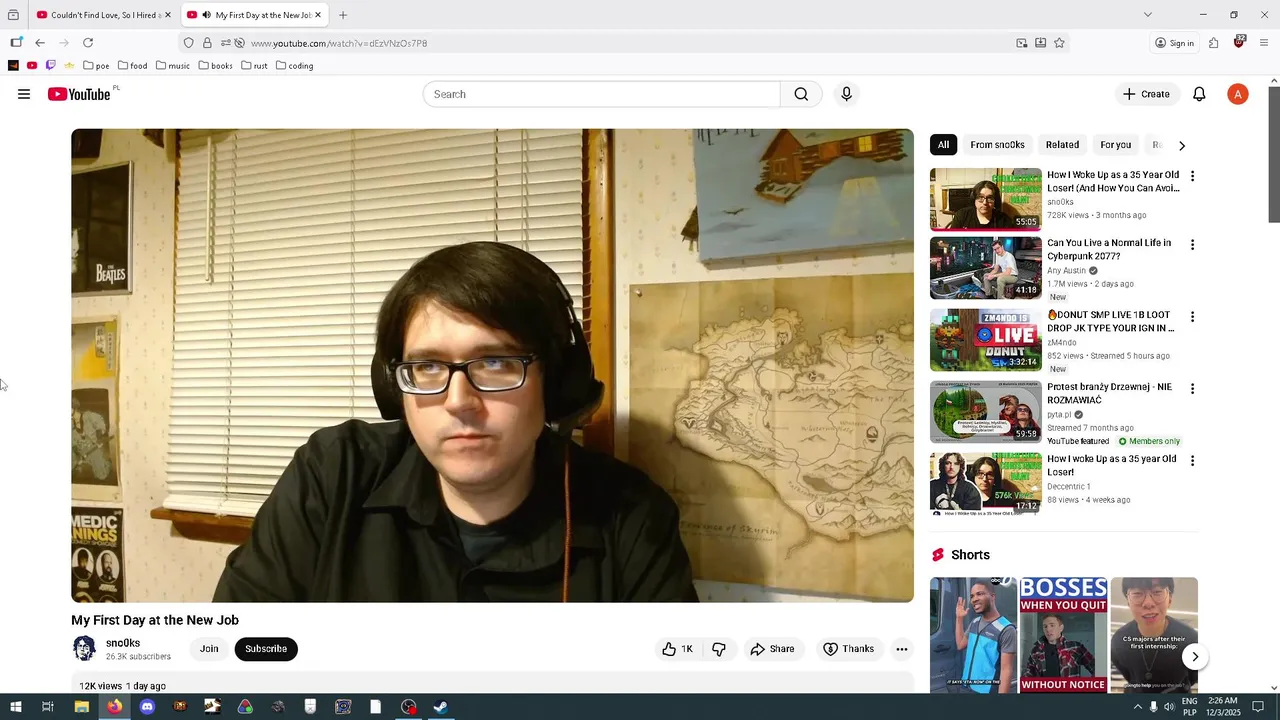Open options for Protest branży Drzewnej video
This screenshot has width=1280, height=720.
click(x=1192, y=388)
